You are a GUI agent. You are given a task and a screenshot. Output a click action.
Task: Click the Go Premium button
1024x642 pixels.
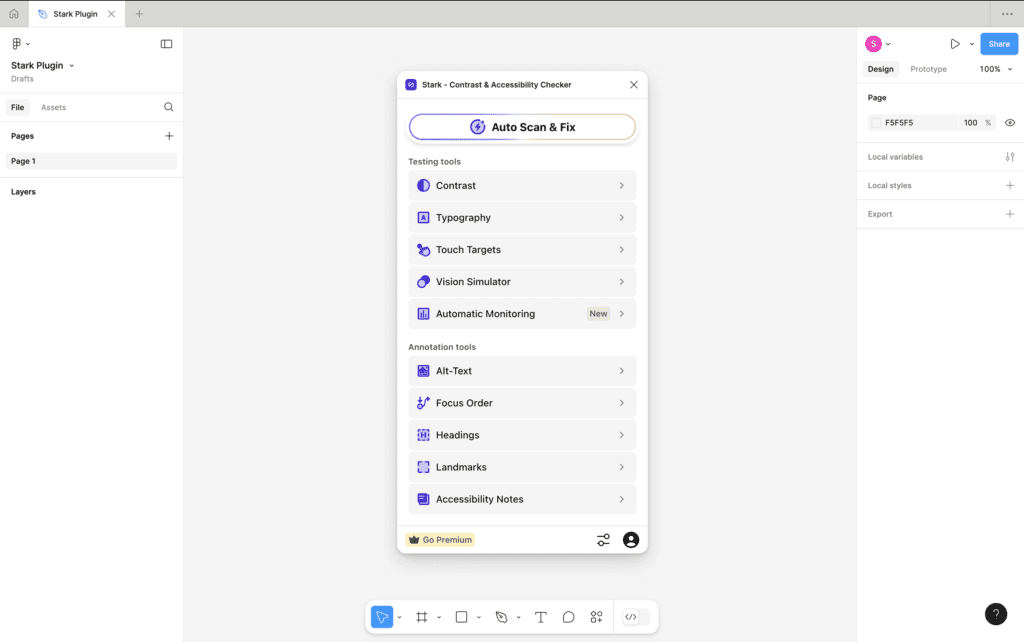[440, 540]
